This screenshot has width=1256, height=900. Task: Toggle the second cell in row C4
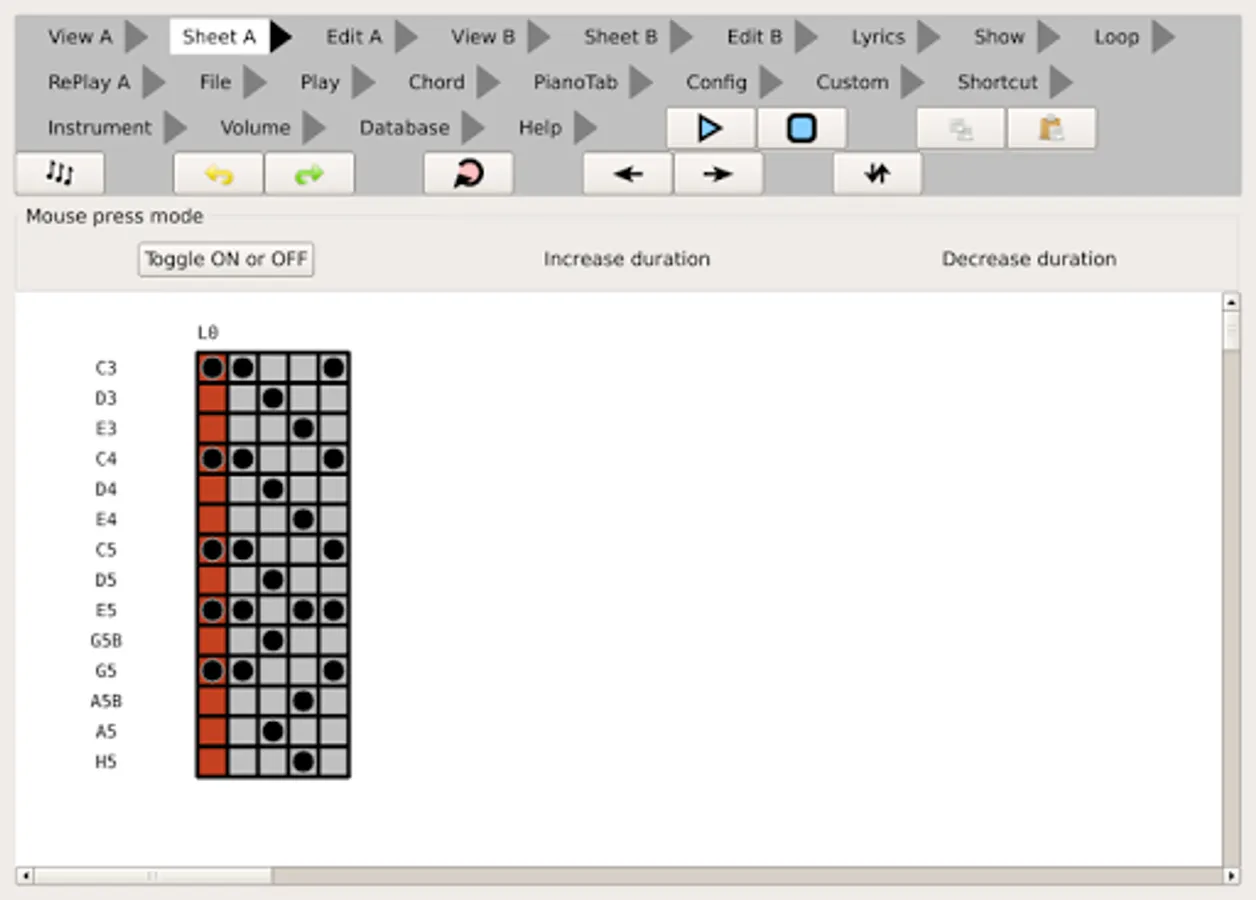[242, 459]
